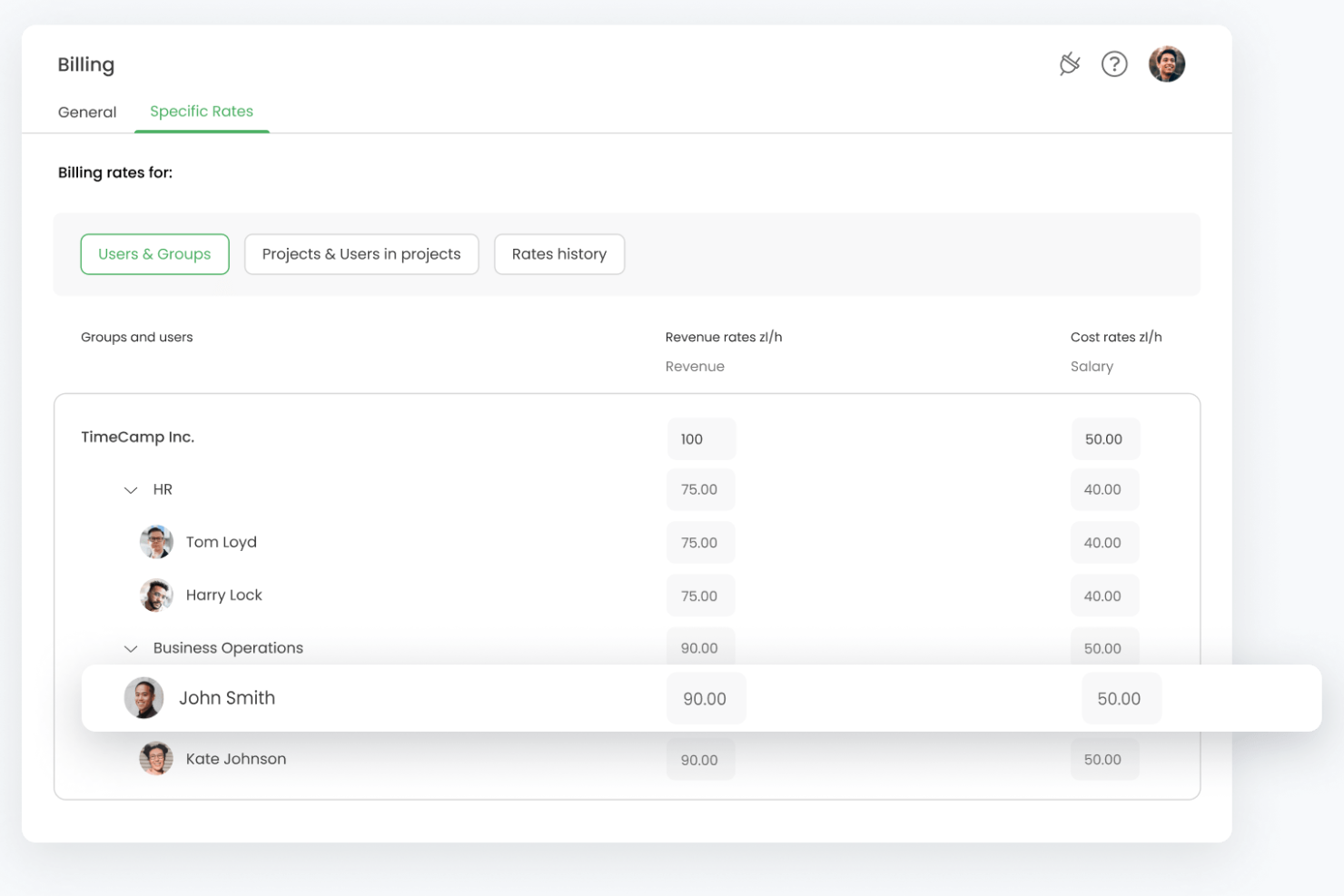Click John Smith's avatar picture
The height and width of the screenshot is (896, 1344).
(x=143, y=698)
